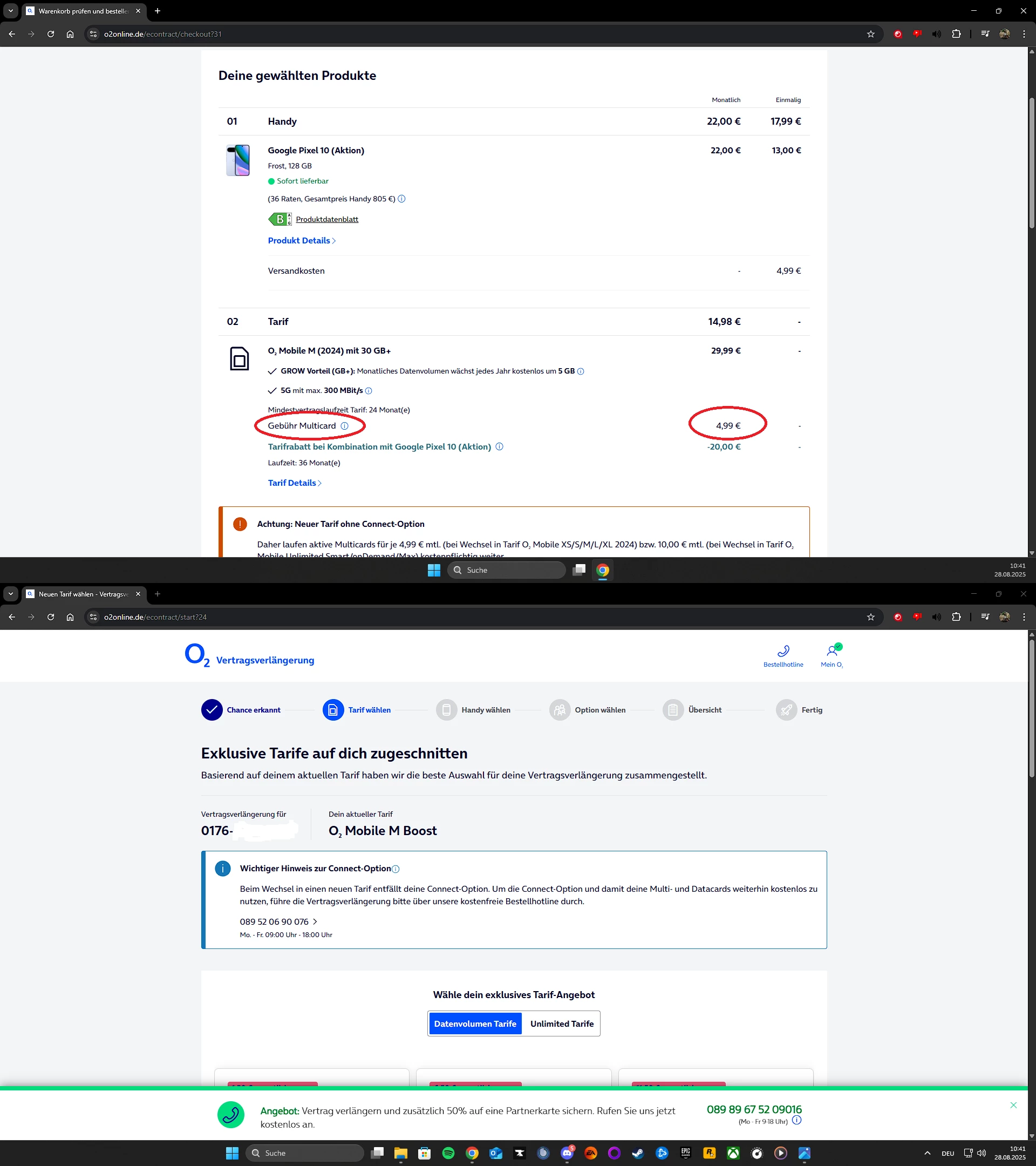Screen dimensions: 1036x1166
Task: Select the Datenvolumen Tarife toggle option
Action: [x=475, y=1024]
